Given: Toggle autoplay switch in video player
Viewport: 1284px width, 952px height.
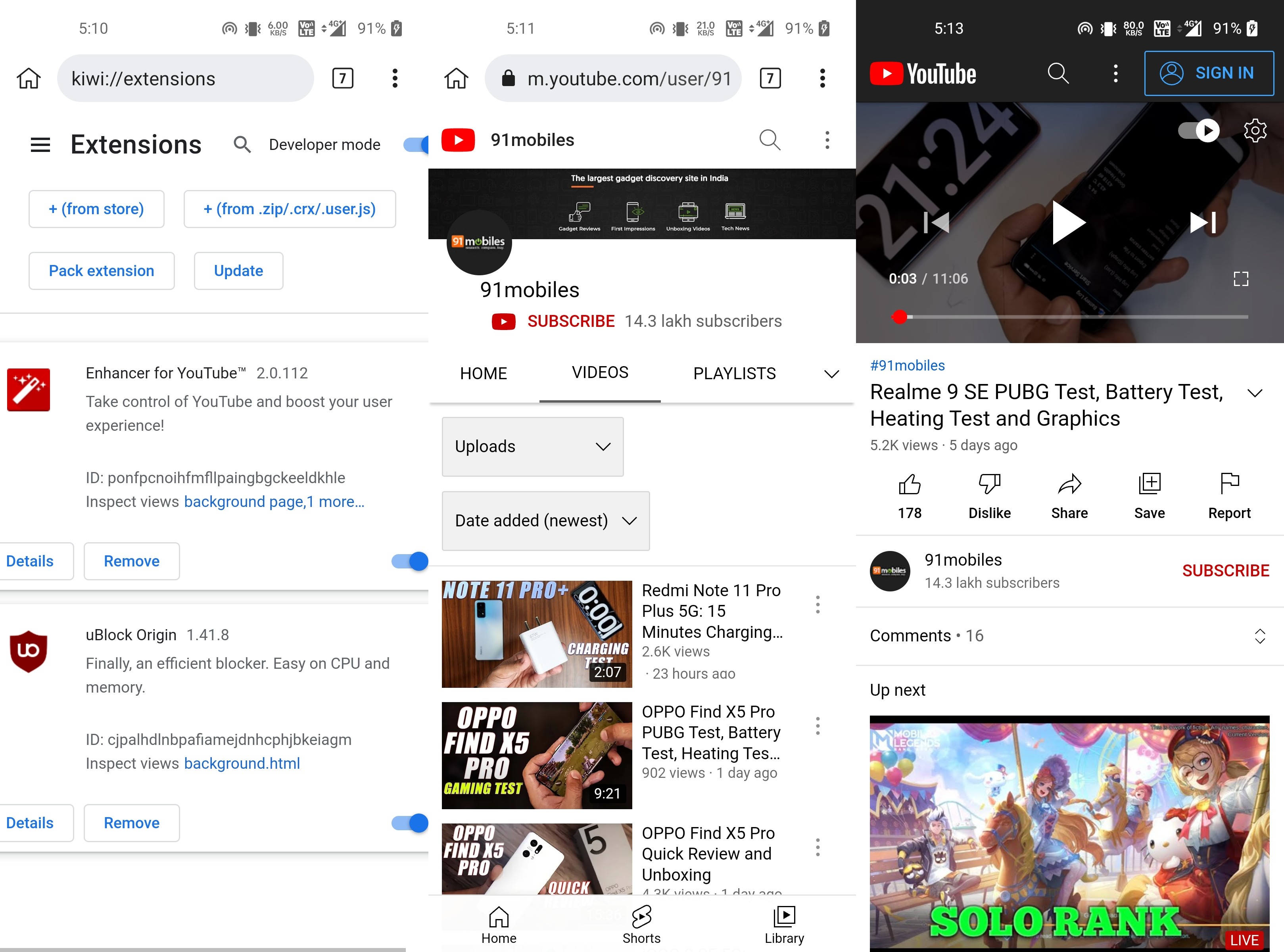Looking at the screenshot, I should pos(1199,131).
